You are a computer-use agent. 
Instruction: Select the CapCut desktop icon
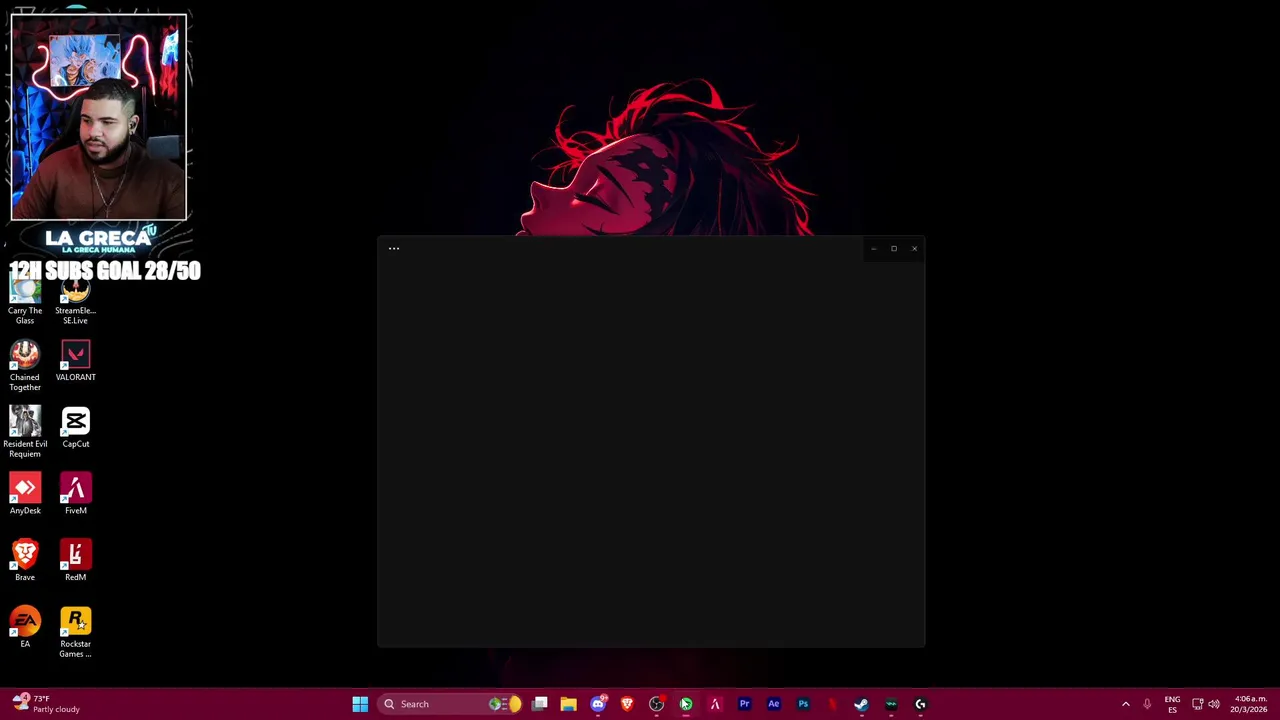coord(75,428)
